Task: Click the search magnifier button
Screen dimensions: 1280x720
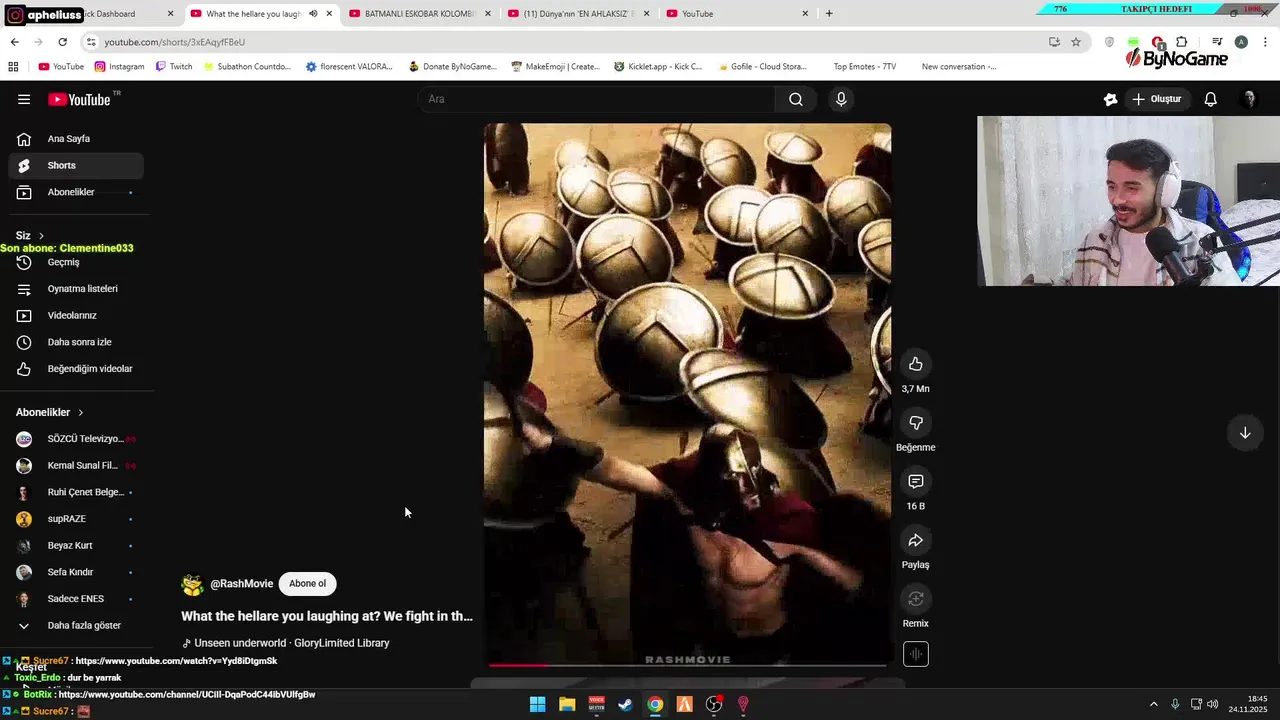Action: tap(796, 99)
